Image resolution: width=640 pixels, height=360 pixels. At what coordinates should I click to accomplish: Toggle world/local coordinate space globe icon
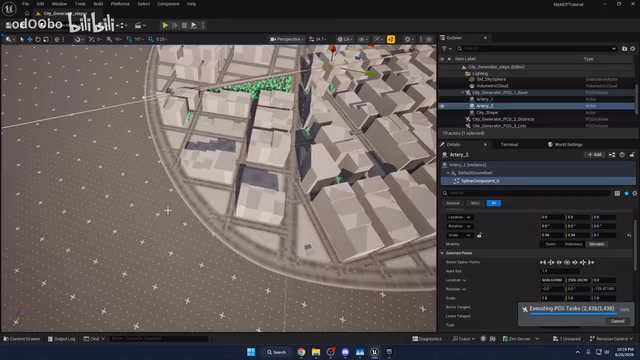coord(57,40)
